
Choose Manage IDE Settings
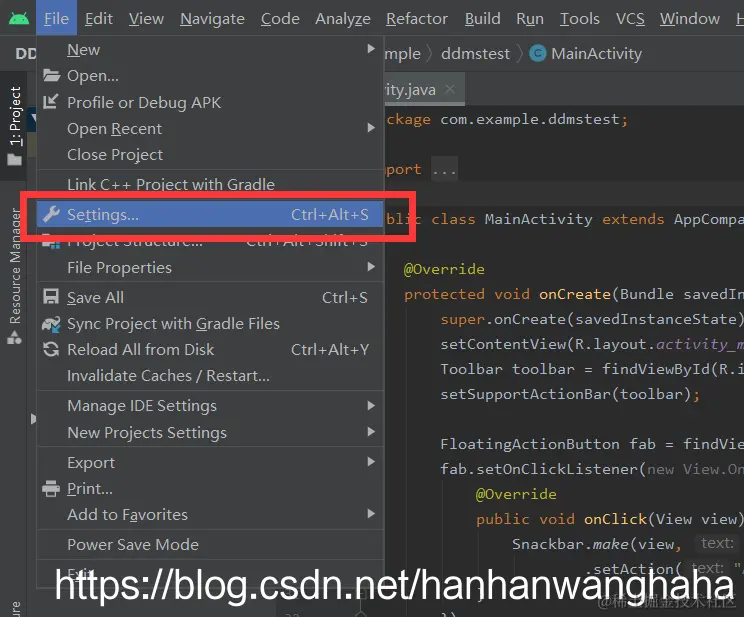[210, 406]
